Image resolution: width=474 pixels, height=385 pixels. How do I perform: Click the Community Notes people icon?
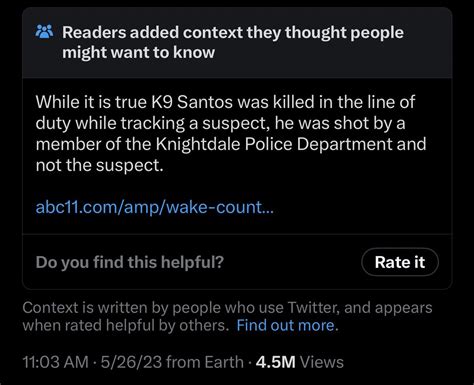coord(44,32)
